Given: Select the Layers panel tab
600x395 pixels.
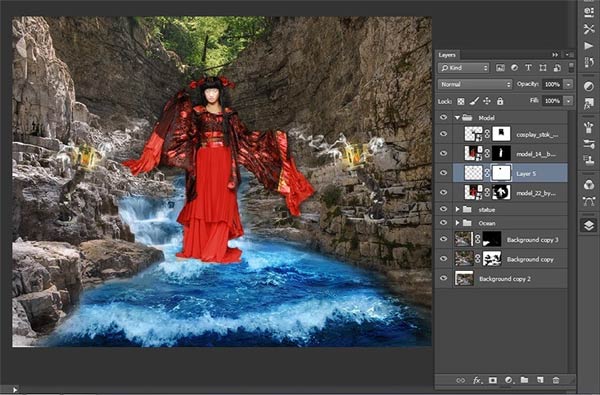Looking at the screenshot, I should point(447,55).
